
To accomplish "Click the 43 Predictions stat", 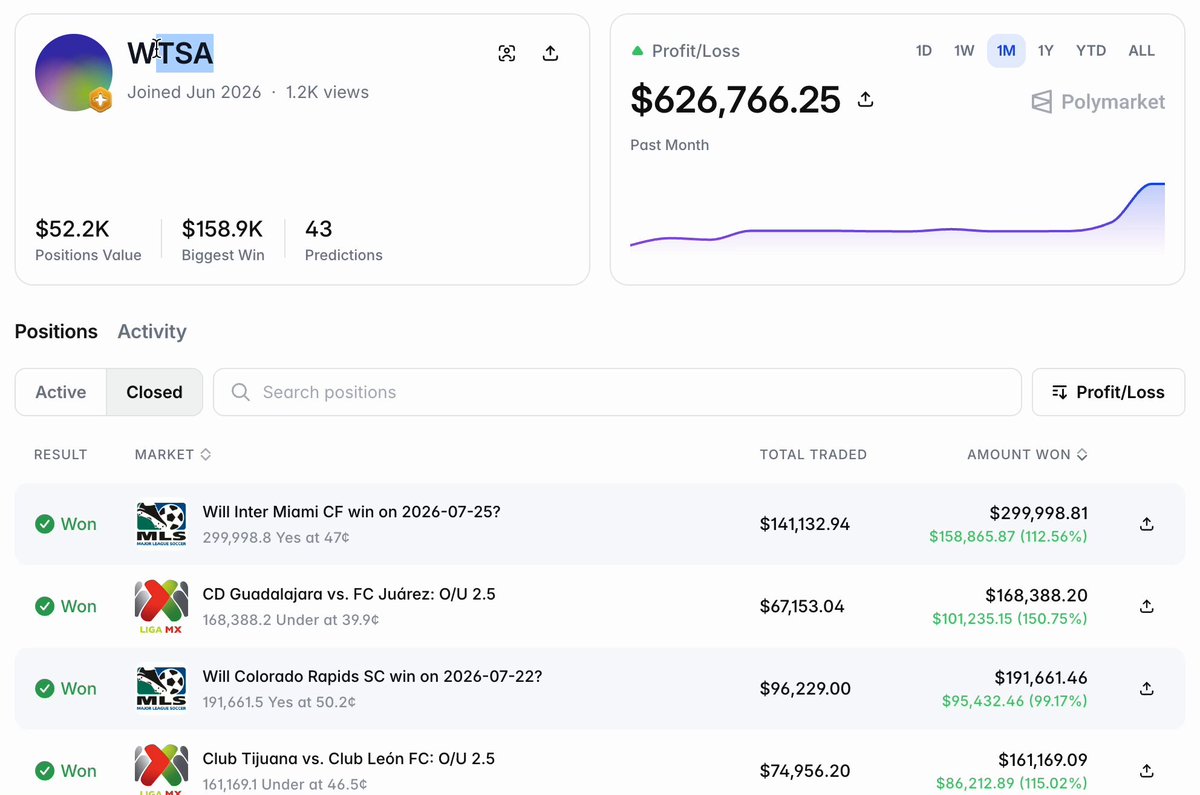I will (343, 240).
